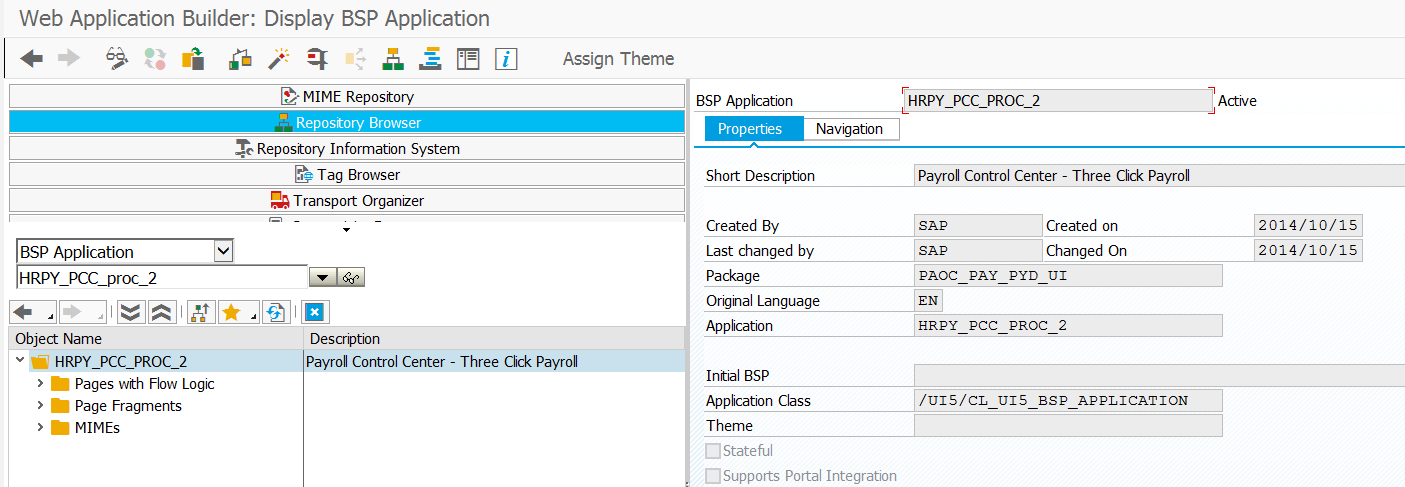1405x487 pixels.
Task: Click the Changed On date field
Action: pos(1308,251)
